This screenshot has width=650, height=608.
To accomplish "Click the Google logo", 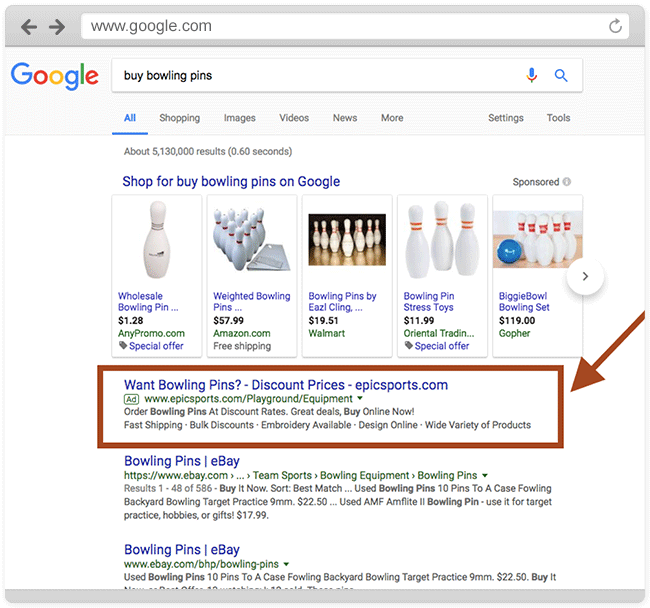I will [x=55, y=76].
